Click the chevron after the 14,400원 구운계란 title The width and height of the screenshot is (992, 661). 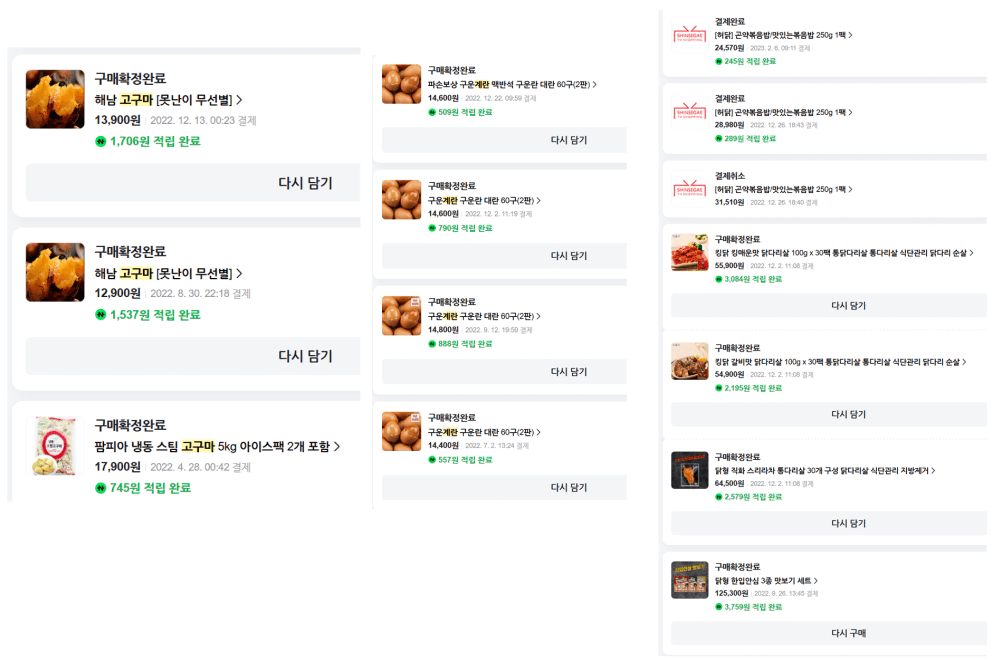538,432
